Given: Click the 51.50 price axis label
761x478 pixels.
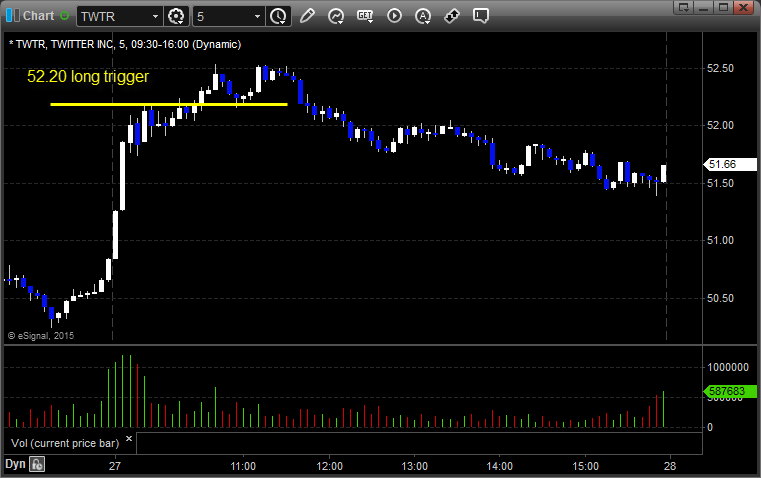Looking at the screenshot, I should 720,183.
